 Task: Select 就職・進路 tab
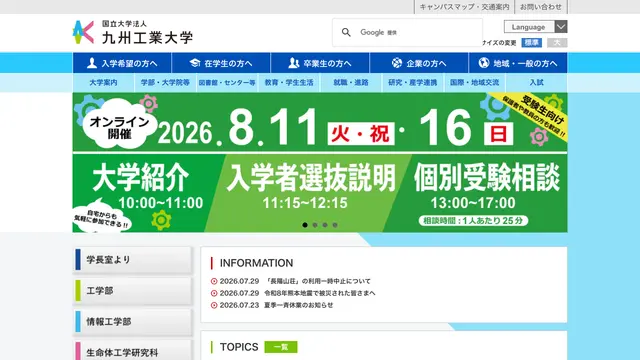point(351,82)
